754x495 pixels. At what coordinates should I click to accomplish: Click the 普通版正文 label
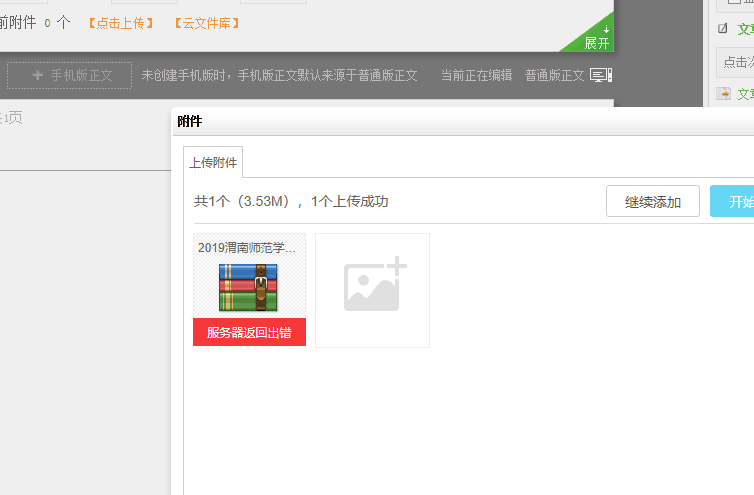point(554,76)
